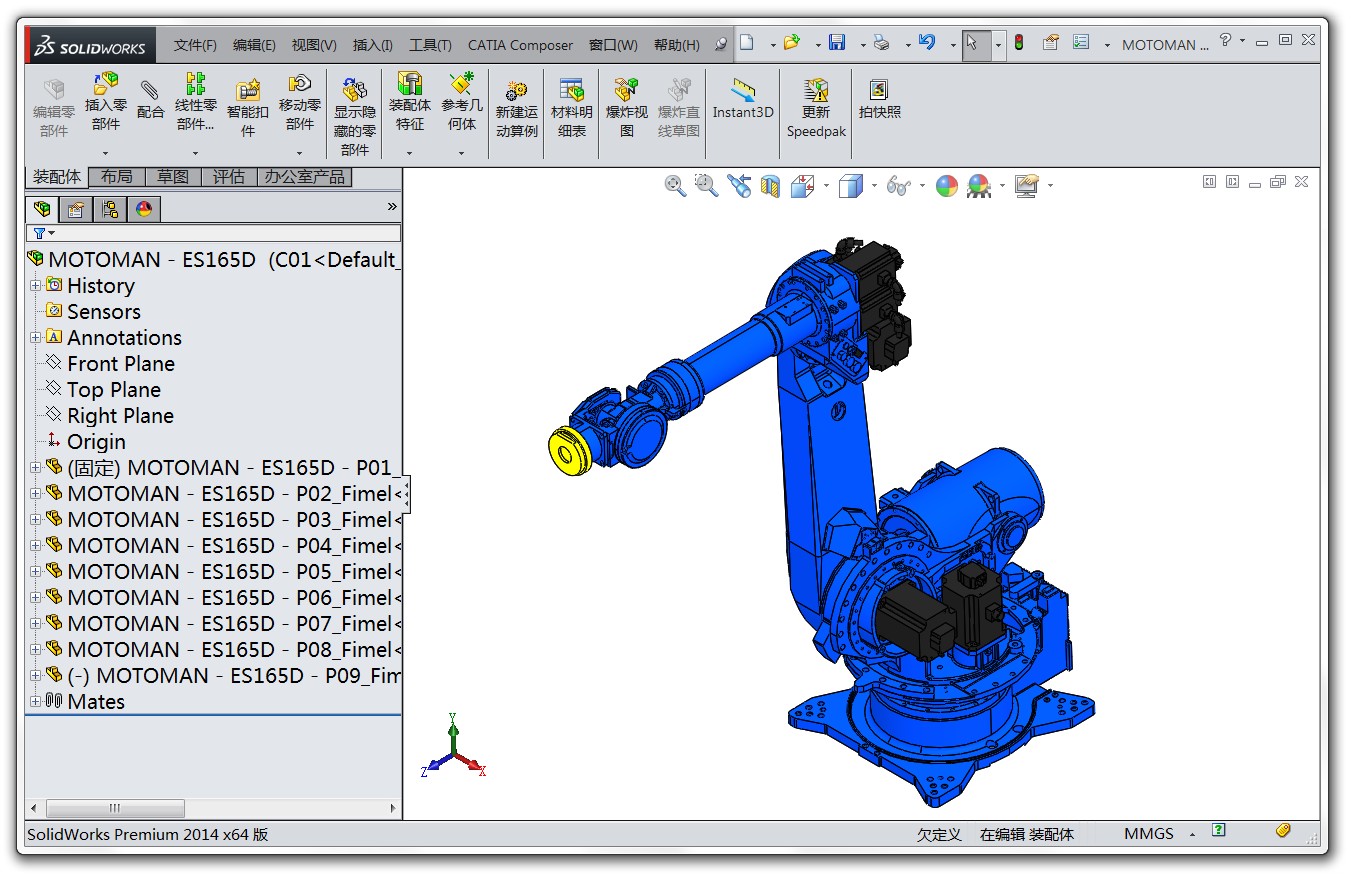Expand the Mates tree node
The image size is (1352, 881).
(x=36, y=702)
